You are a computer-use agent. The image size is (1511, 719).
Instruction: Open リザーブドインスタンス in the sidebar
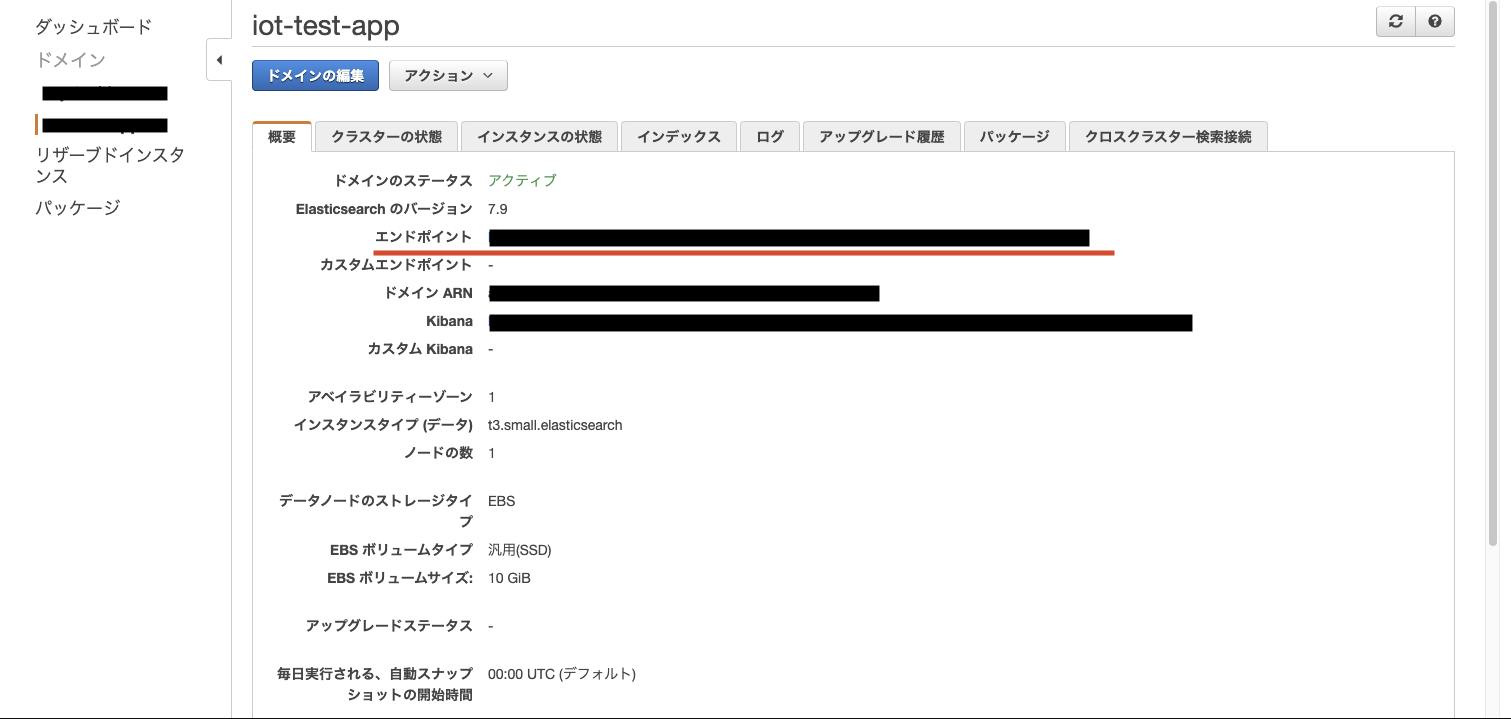click(110, 165)
